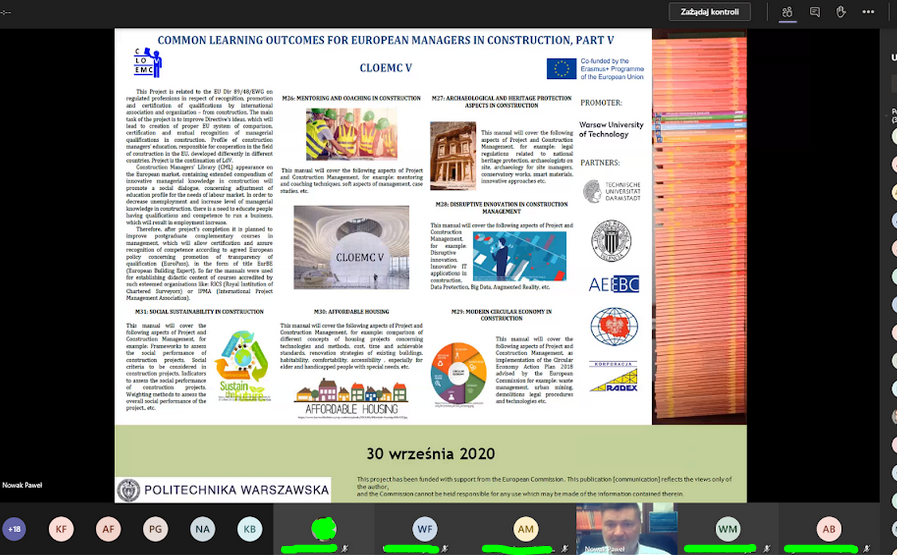Screen dimensions: 897x555
Task: Click Warsaw University of Technology text
Action: tap(611, 129)
